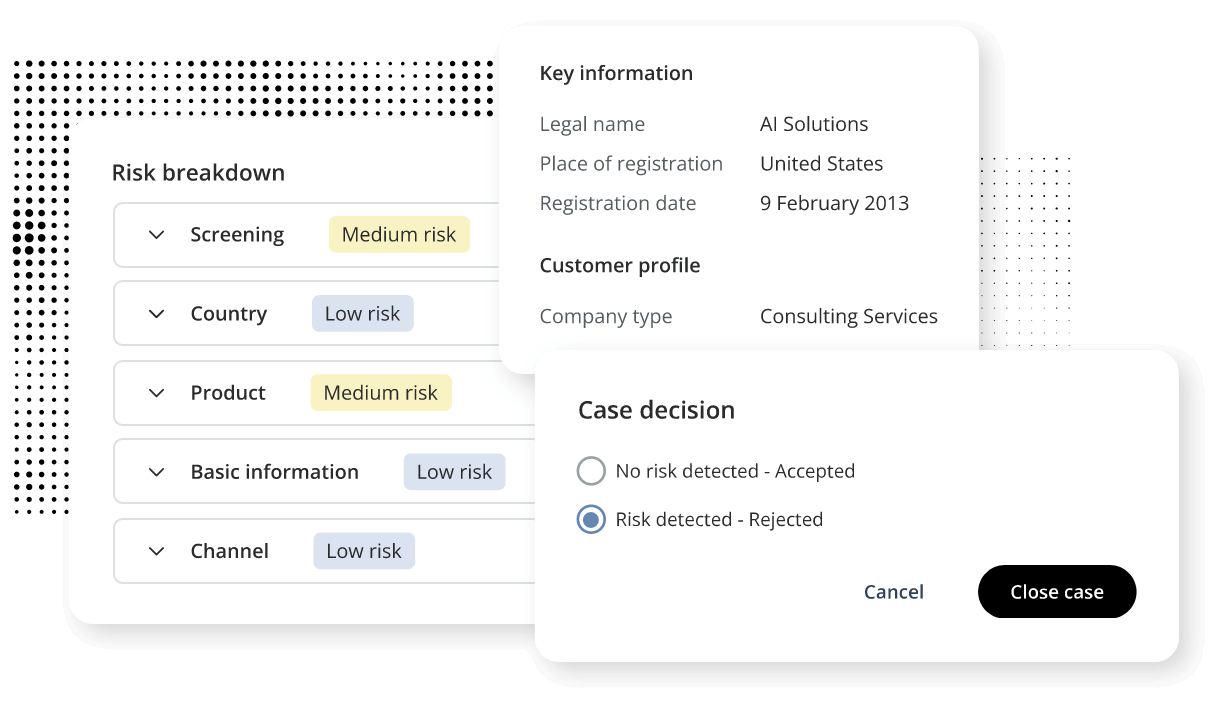Expand the Country risk row chevron

pyautogui.click(x=156, y=314)
